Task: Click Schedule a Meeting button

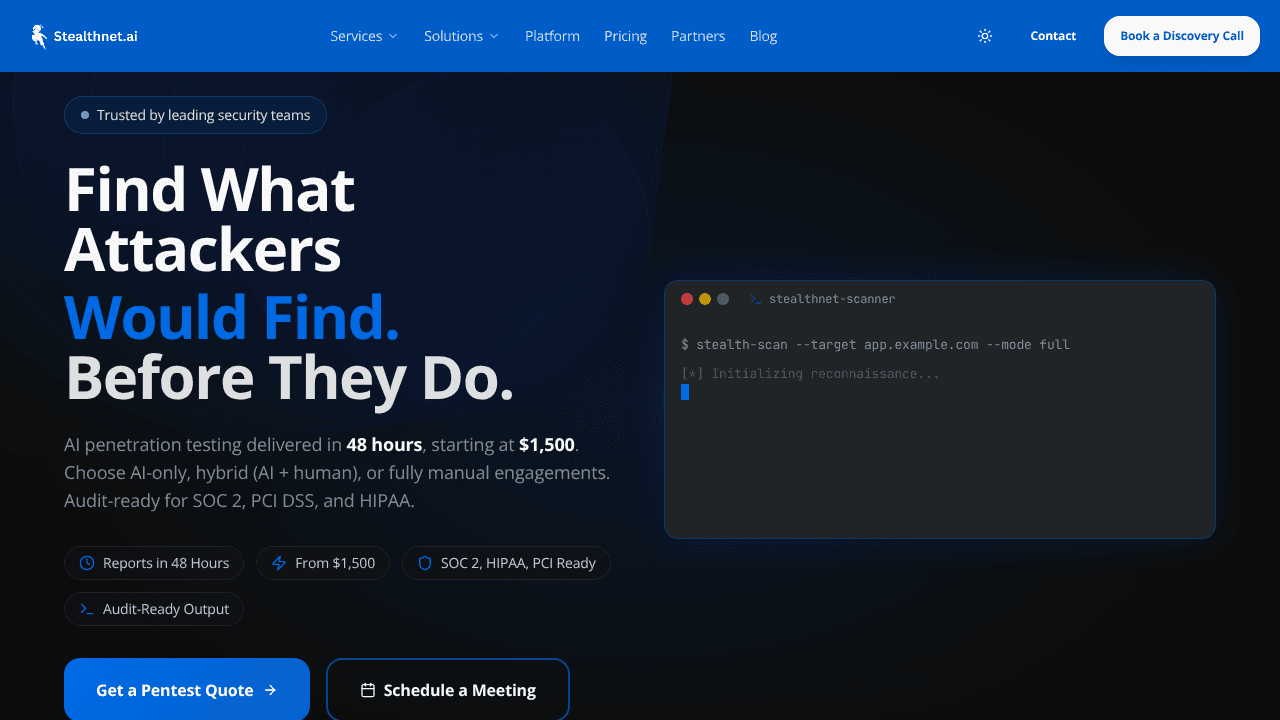Action: coord(448,689)
